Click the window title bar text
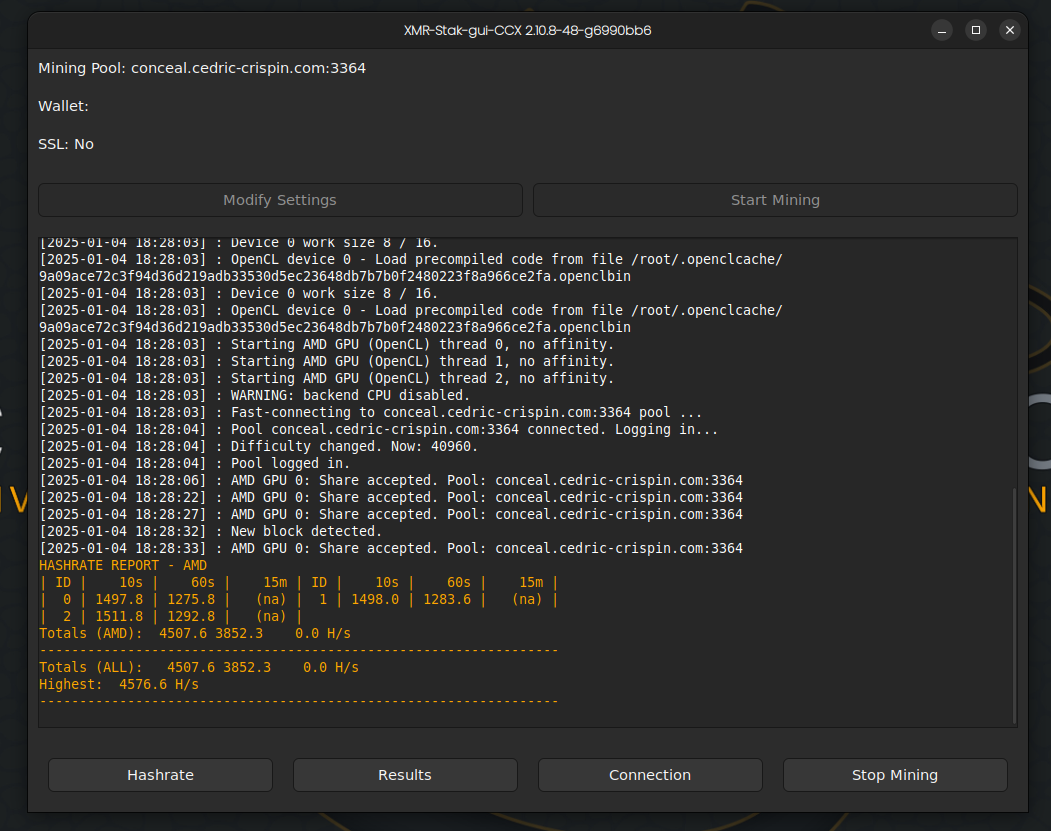 coord(527,30)
